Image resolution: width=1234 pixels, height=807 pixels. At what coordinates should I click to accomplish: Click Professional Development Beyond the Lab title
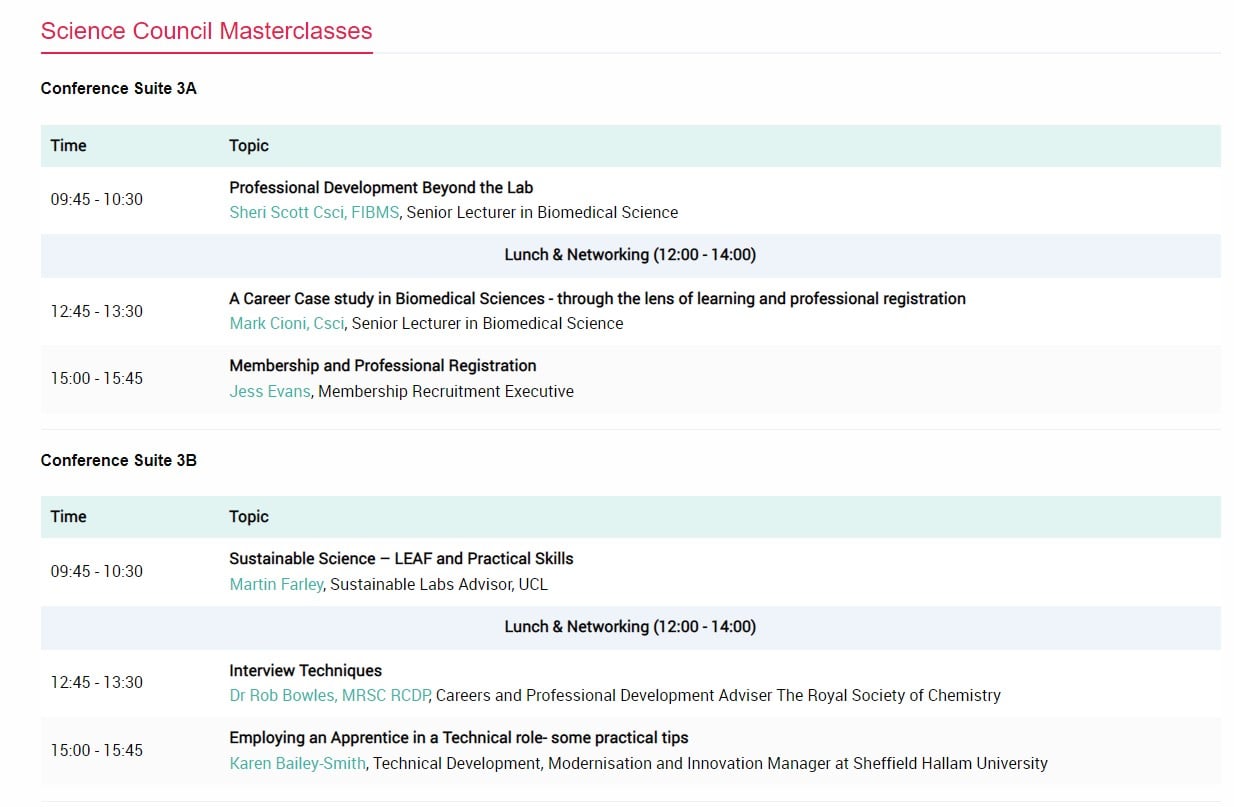pos(381,187)
